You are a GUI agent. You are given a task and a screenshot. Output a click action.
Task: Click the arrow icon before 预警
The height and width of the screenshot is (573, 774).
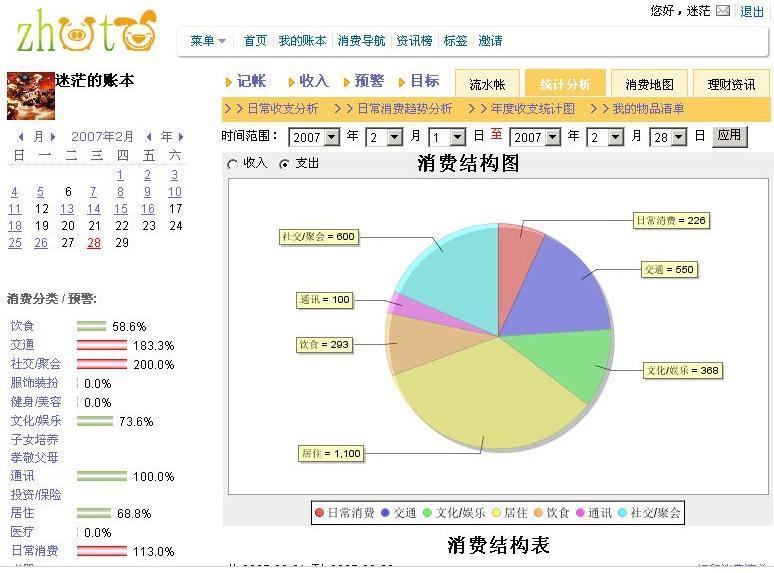(x=347, y=82)
